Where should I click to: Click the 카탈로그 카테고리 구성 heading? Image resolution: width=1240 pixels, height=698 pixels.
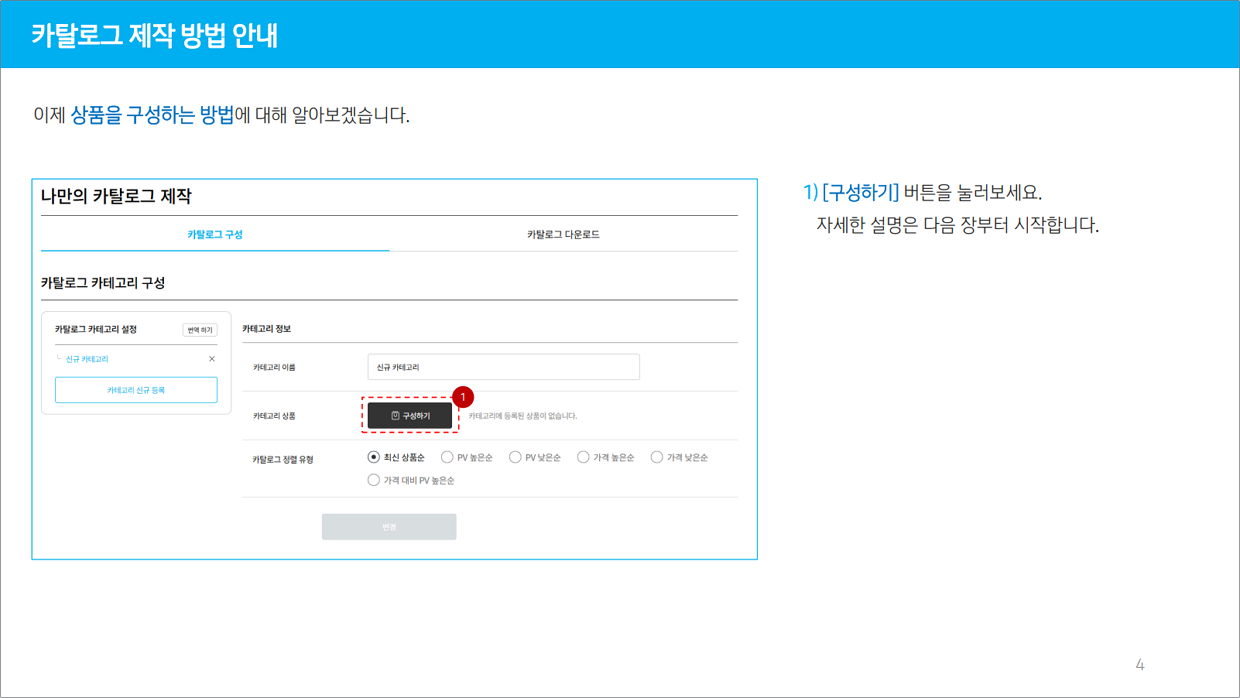[x=103, y=283]
